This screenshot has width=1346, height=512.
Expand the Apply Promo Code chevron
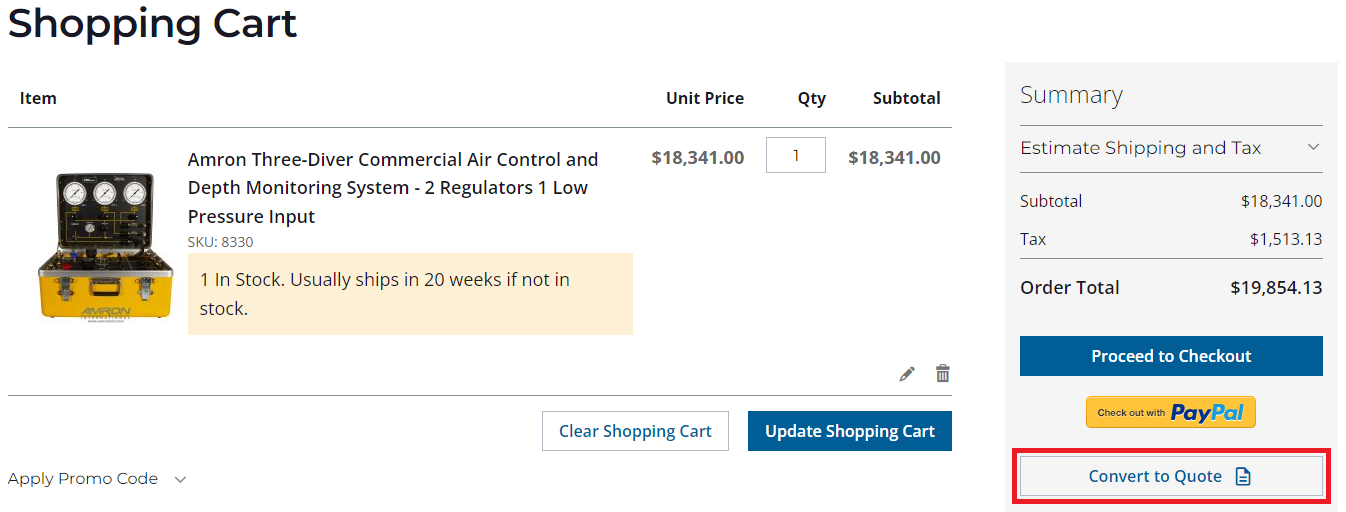(180, 479)
